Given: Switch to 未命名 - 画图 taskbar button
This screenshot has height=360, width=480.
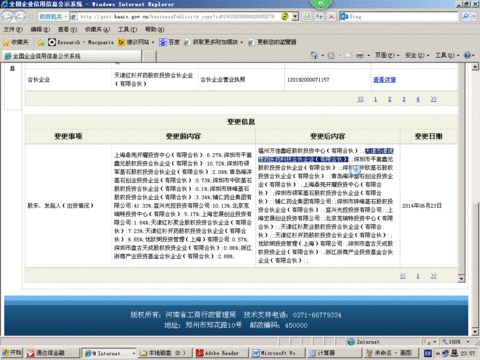Looking at the screenshot, I should 391,353.
